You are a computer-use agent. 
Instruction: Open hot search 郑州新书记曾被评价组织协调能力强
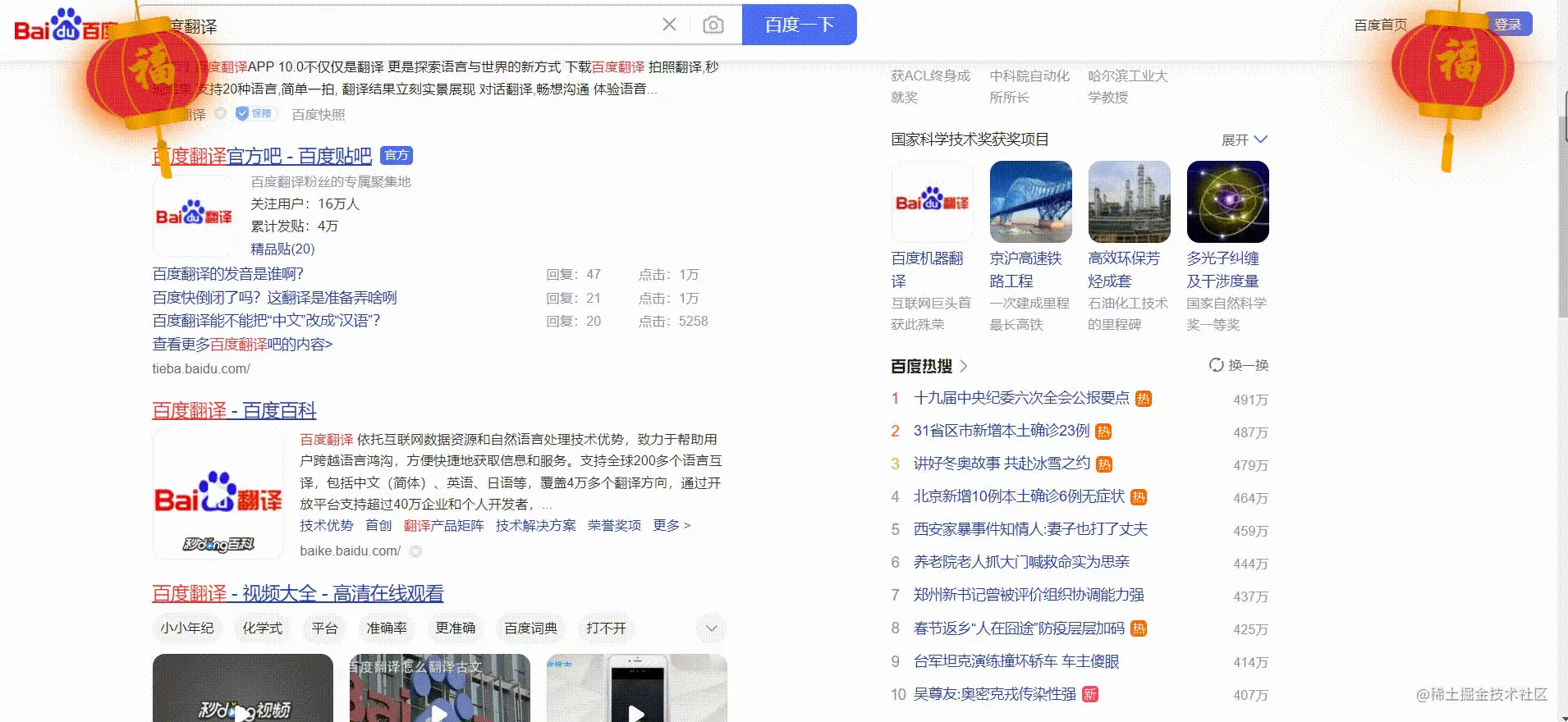(x=1029, y=595)
